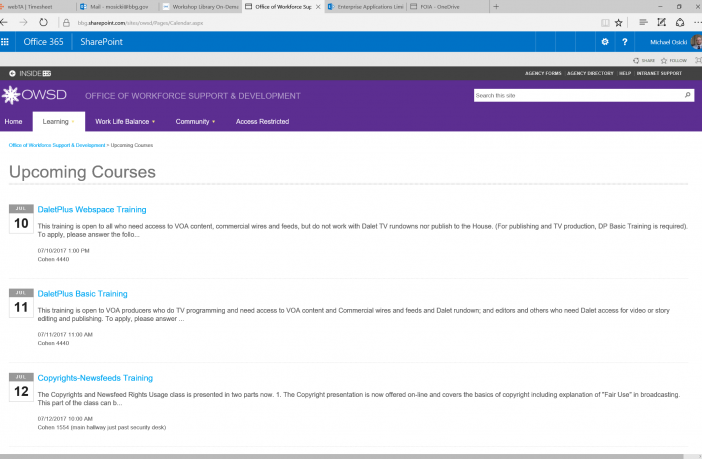Add page to favorites star
This screenshot has width=702, height=459.
click(x=619, y=23)
